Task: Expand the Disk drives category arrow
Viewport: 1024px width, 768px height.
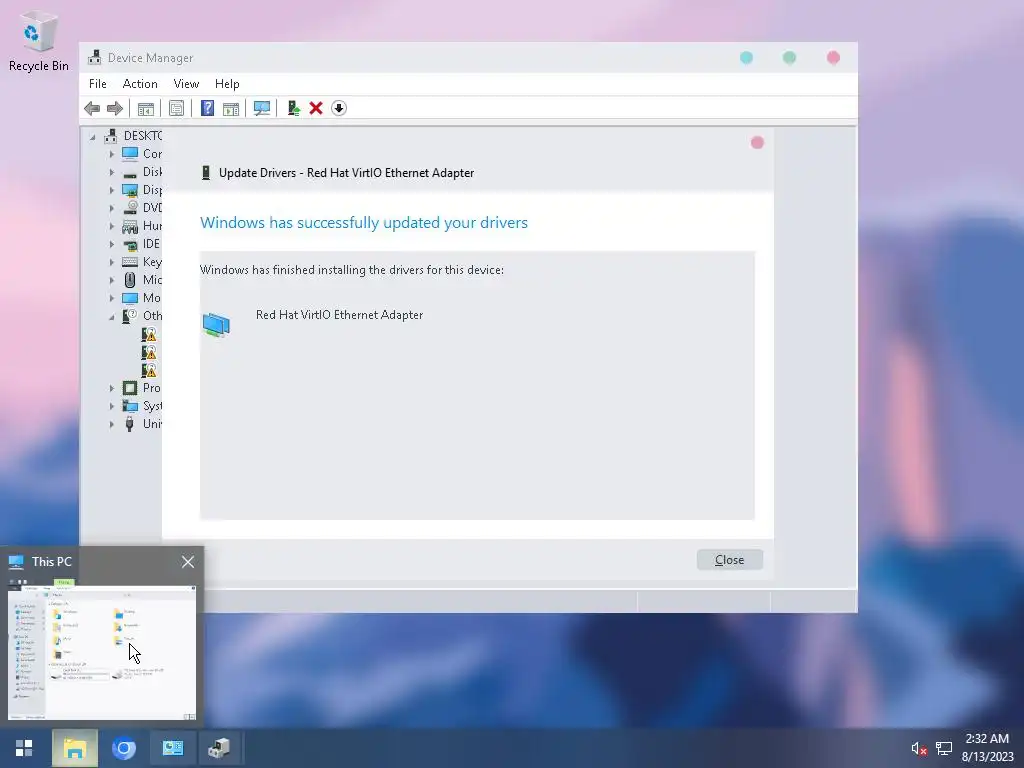Action: tap(112, 172)
